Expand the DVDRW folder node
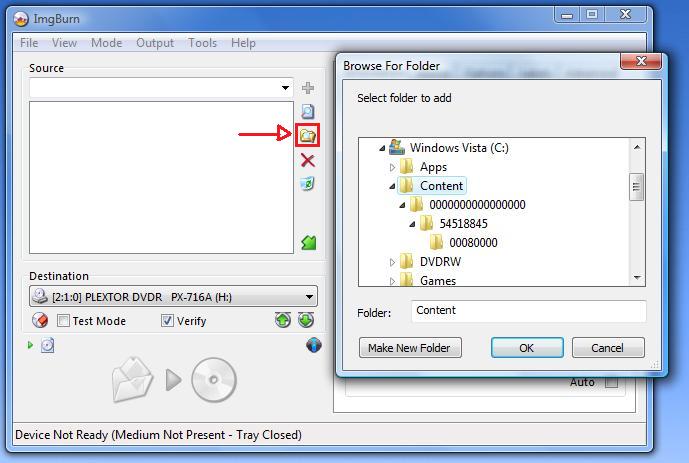This screenshot has height=463, width=689. (x=392, y=262)
